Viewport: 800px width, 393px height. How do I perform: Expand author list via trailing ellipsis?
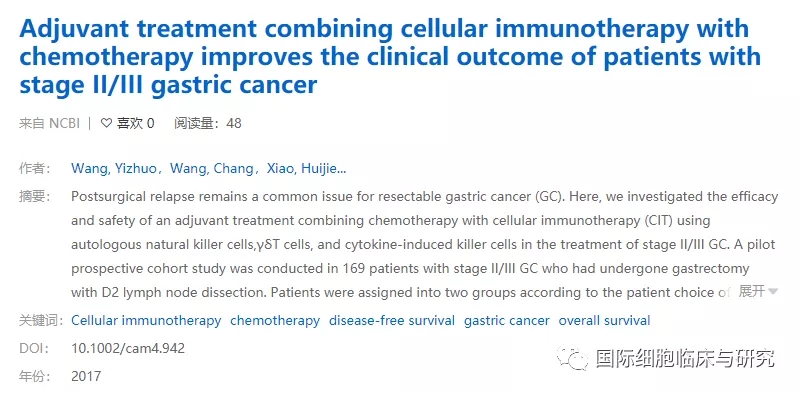[342, 169]
